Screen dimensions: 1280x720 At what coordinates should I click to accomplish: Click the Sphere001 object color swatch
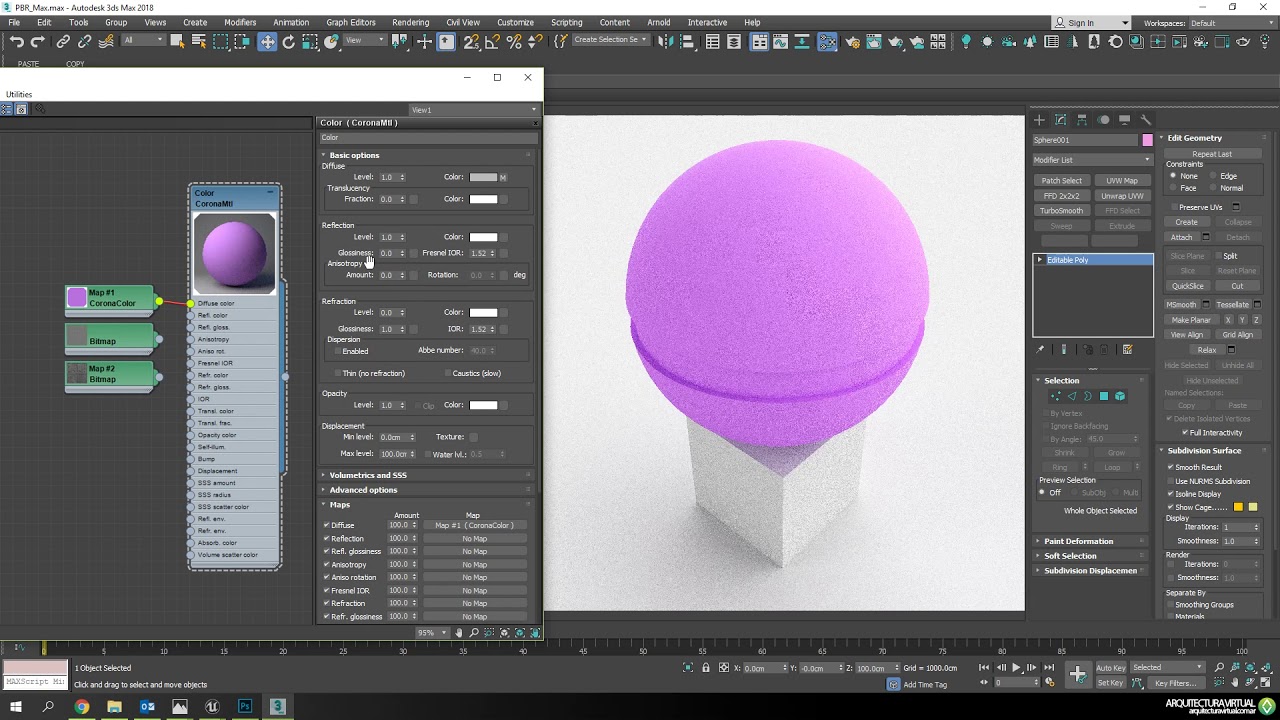point(1147,140)
